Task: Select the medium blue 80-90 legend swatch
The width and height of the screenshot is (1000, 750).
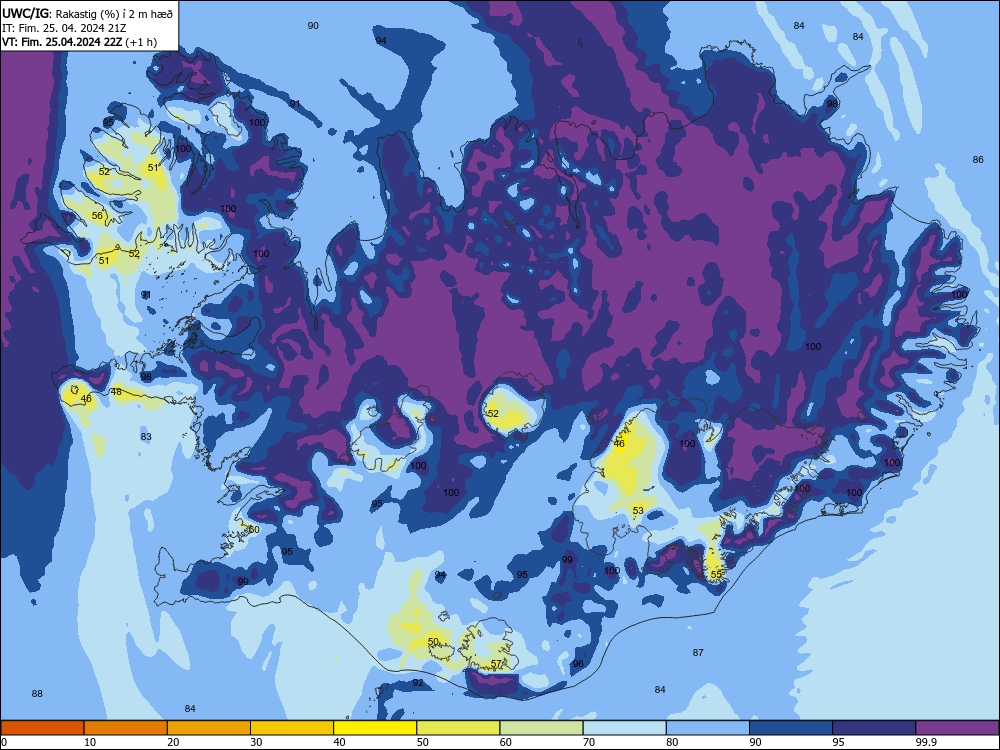Action: [x=708, y=728]
